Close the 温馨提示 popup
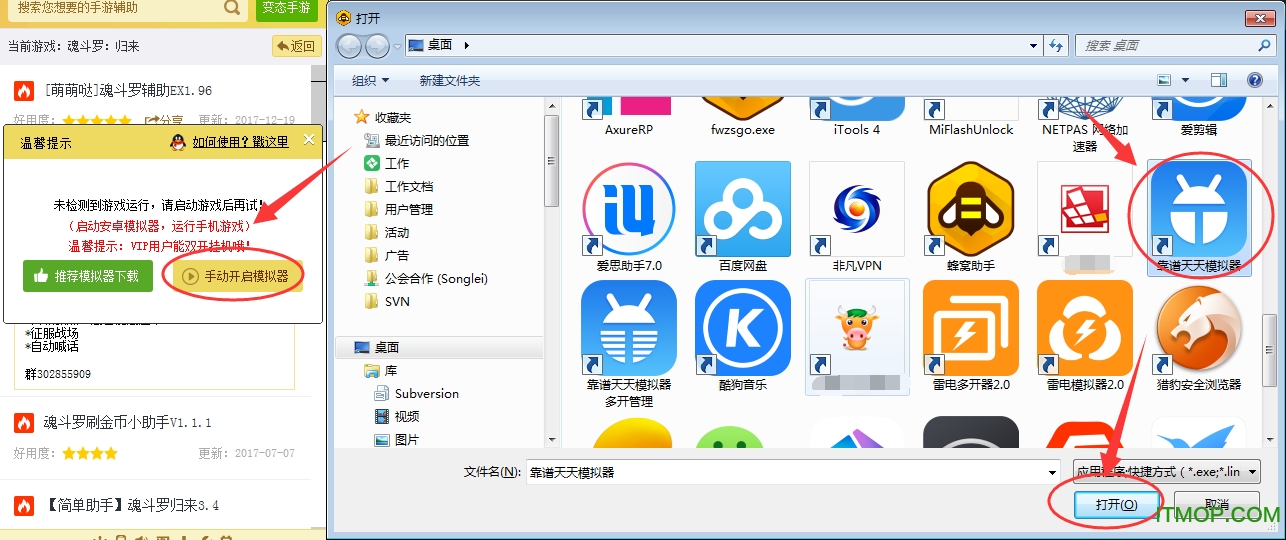 (309, 140)
